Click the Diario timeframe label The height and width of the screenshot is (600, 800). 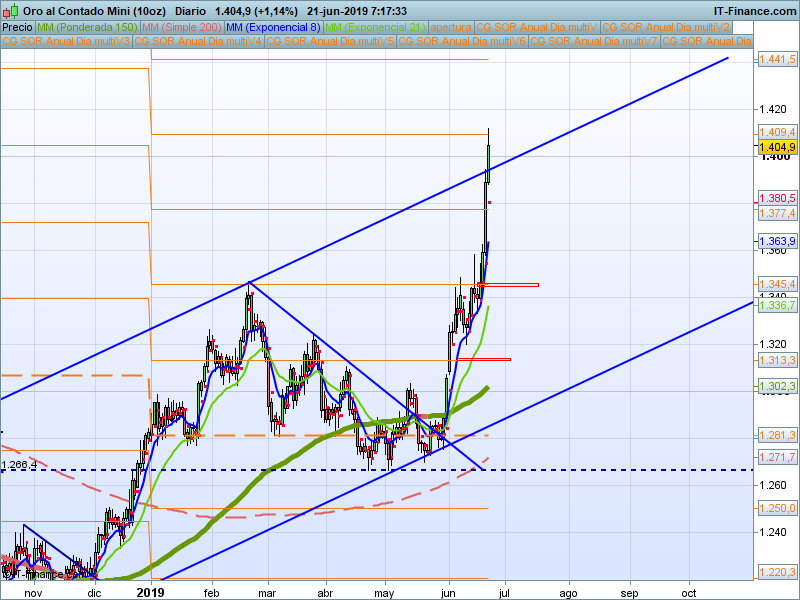click(x=190, y=11)
